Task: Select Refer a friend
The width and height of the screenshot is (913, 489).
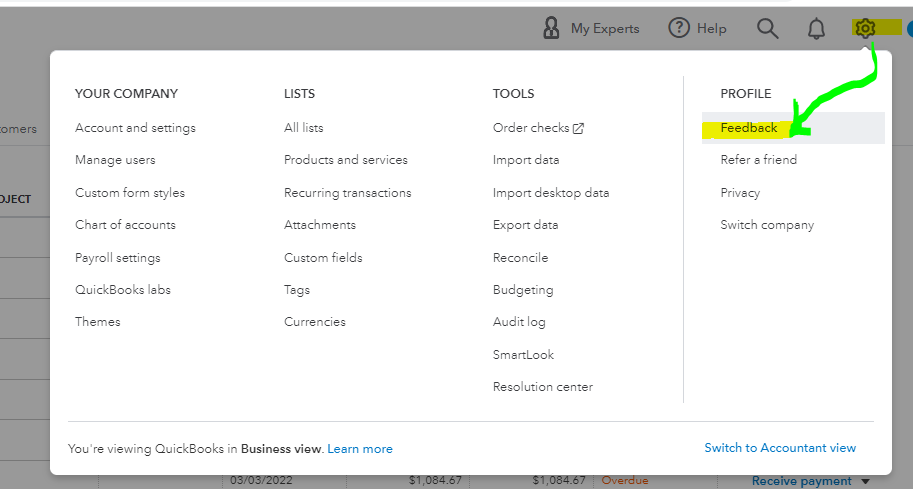Action: pos(759,160)
